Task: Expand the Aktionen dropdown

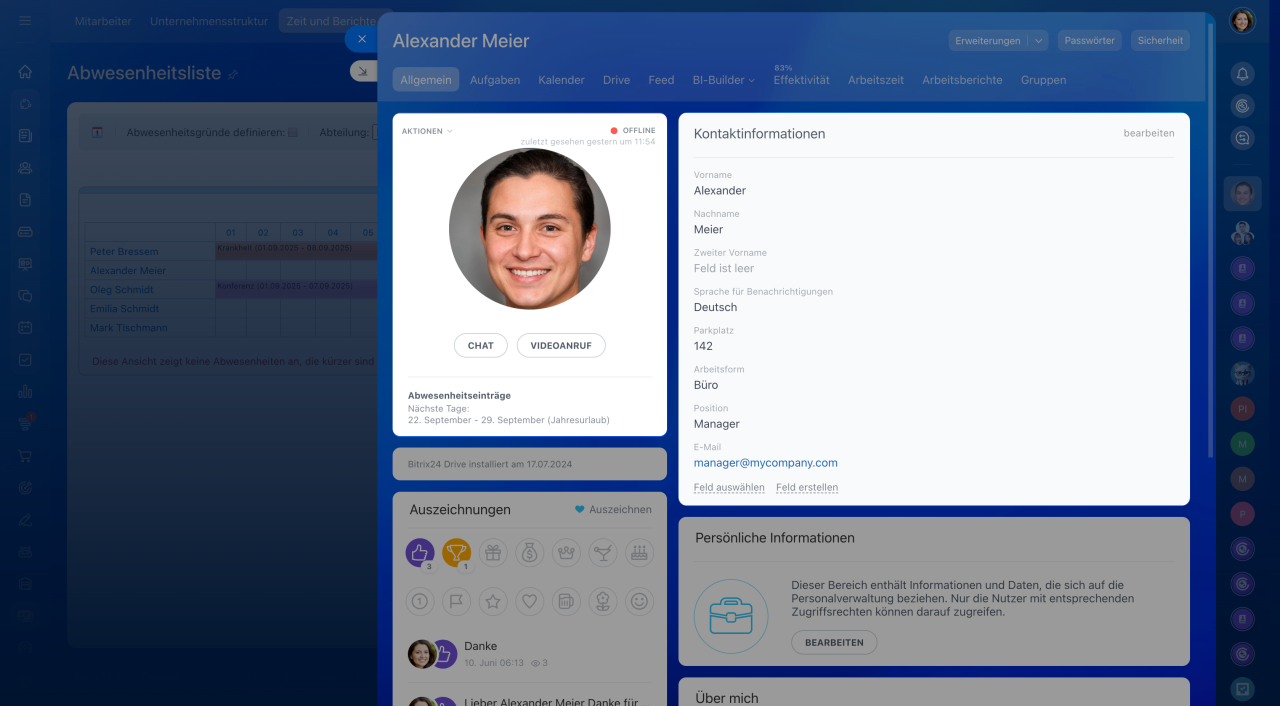Action: pyautogui.click(x=427, y=131)
